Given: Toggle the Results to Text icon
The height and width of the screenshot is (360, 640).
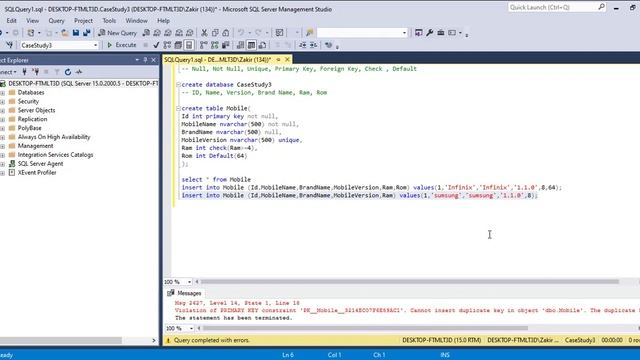Looking at the screenshot, I should coord(241,45).
